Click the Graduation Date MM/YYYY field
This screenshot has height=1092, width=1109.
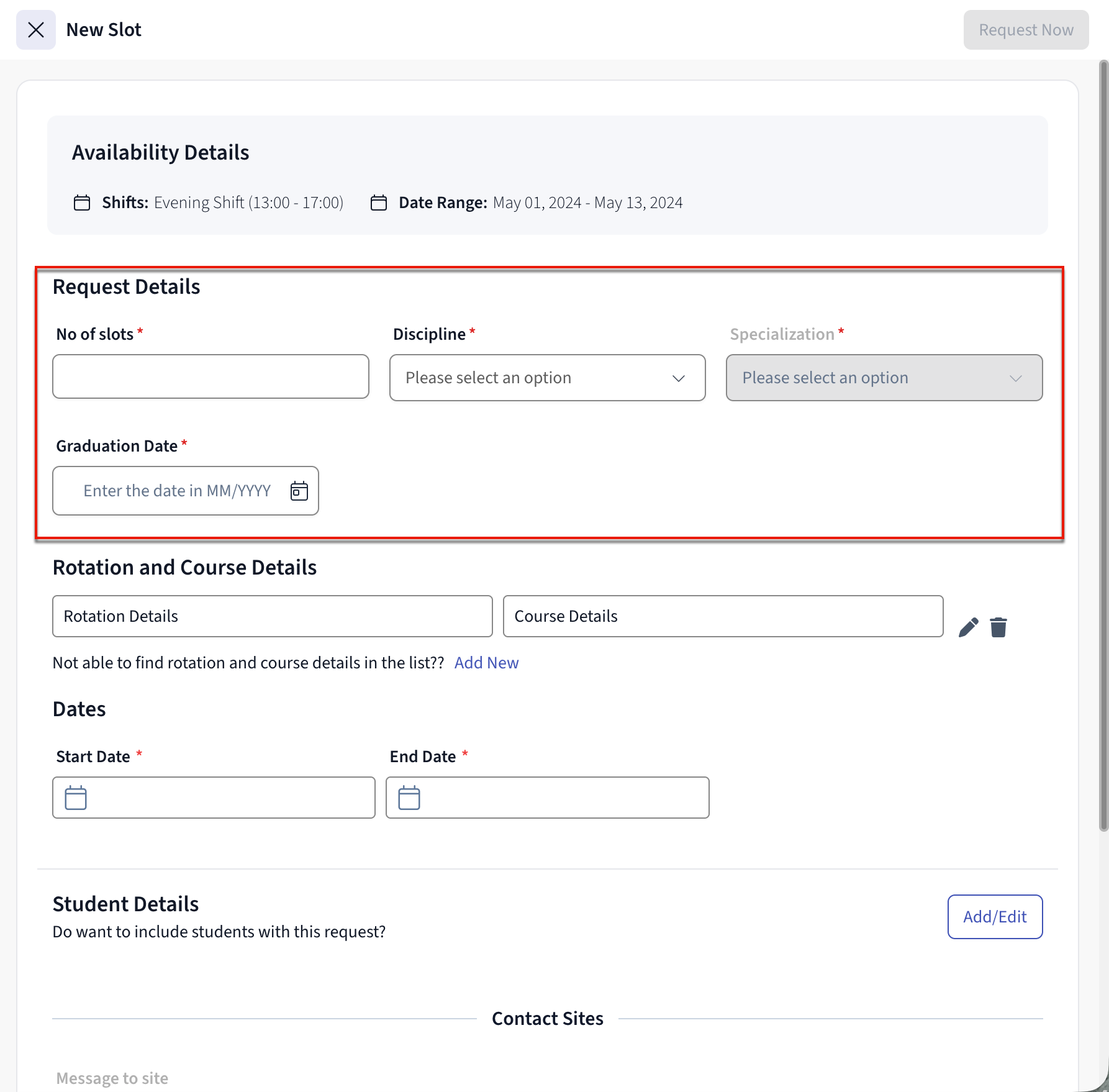tap(177, 491)
